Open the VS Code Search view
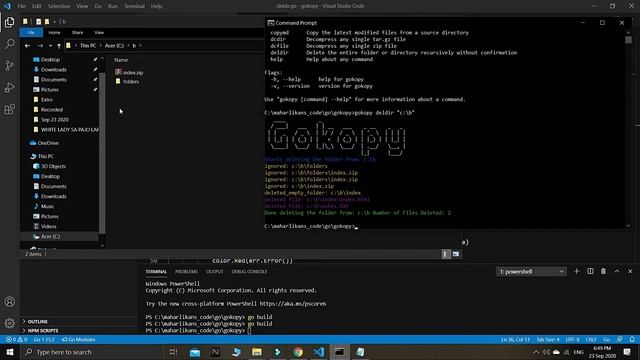The image size is (640, 360). pos(9,44)
